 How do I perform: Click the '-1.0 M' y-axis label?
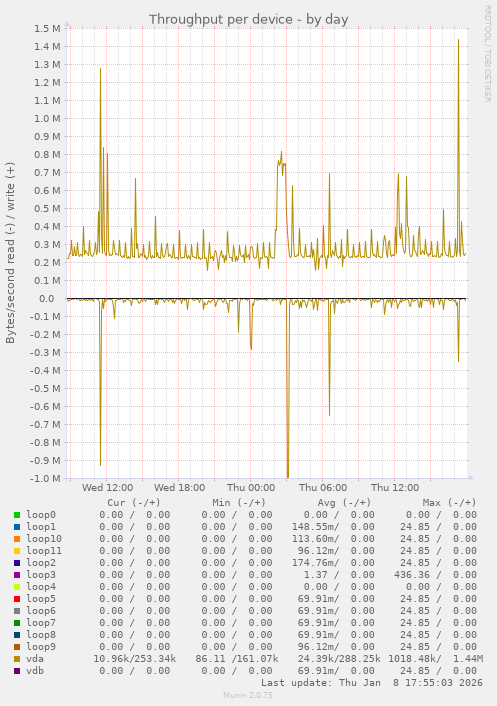(45, 479)
